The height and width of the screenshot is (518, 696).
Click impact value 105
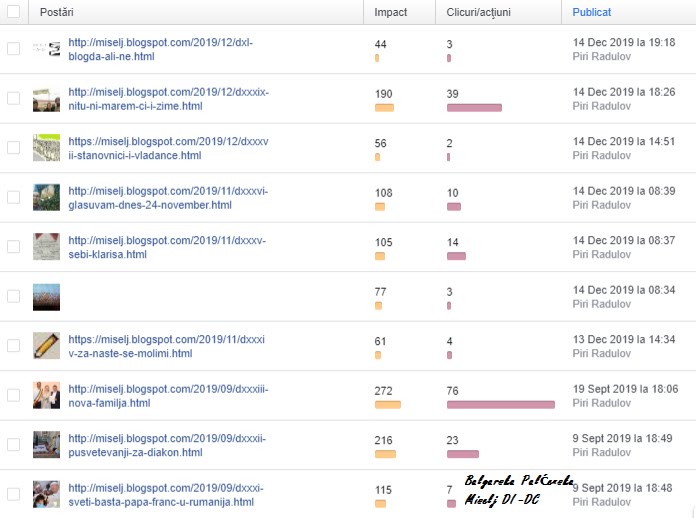tap(384, 242)
